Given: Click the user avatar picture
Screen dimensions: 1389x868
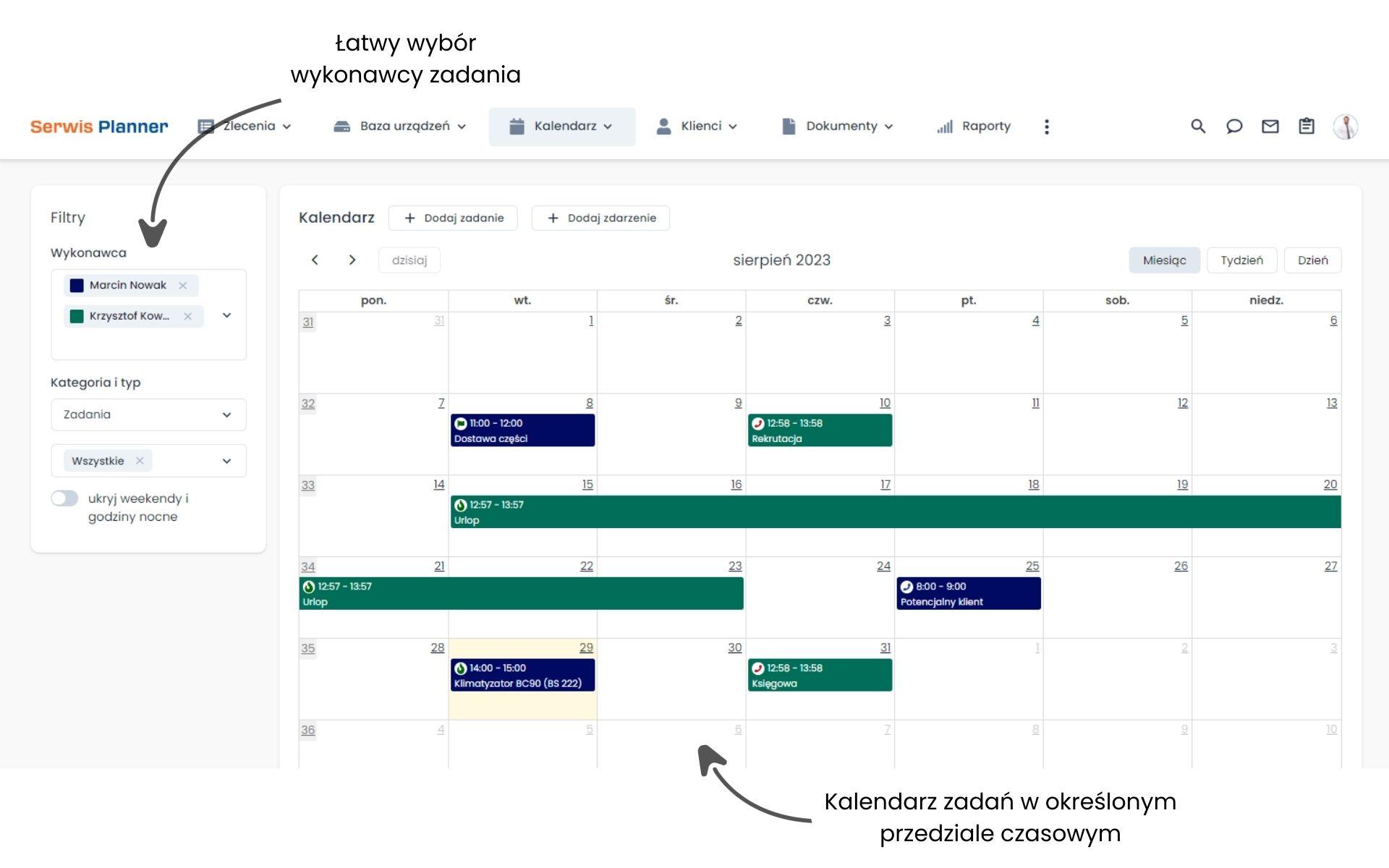Looking at the screenshot, I should point(1346,127).
